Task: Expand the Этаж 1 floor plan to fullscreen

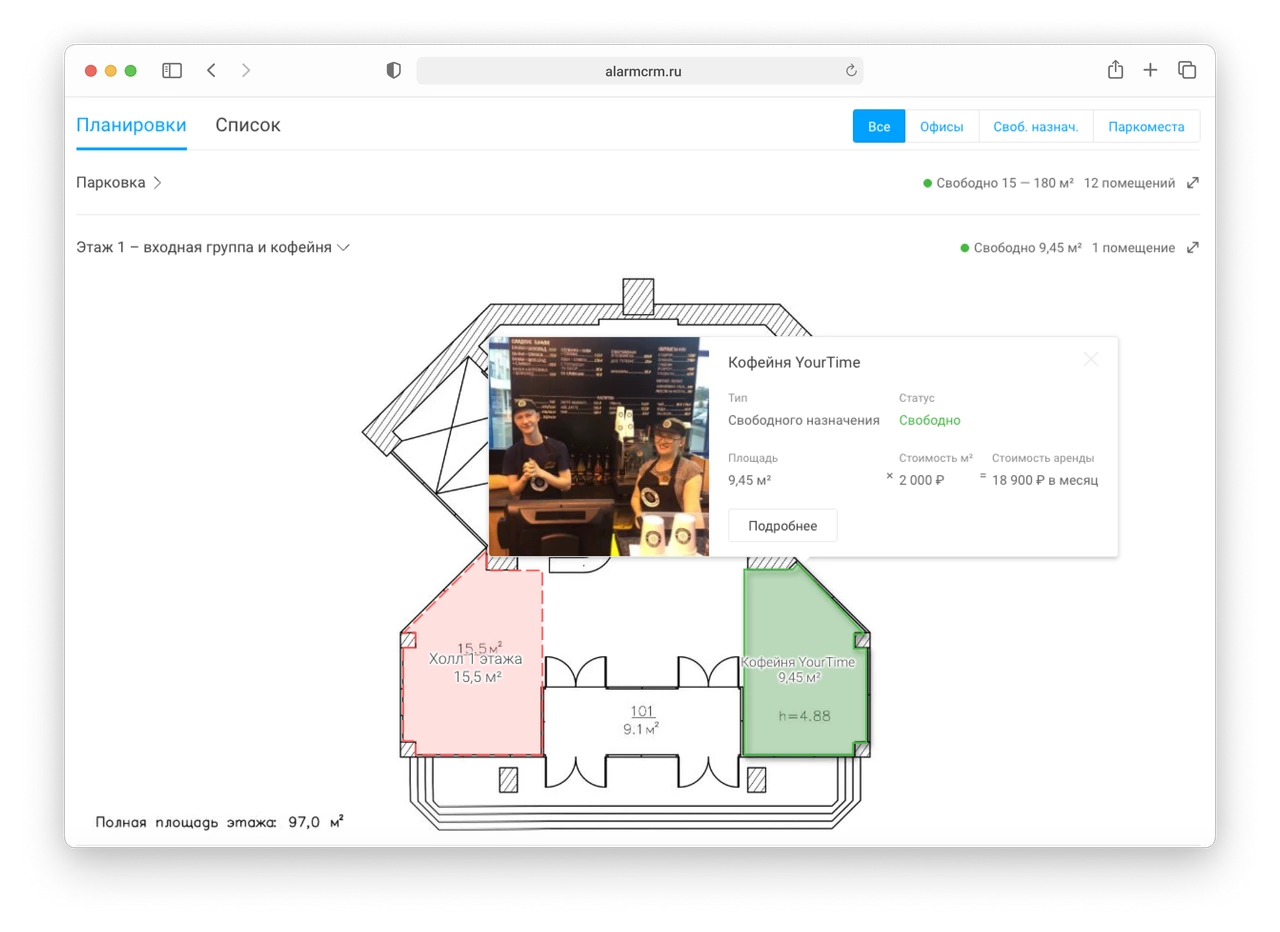Action: coord(1192,248)
